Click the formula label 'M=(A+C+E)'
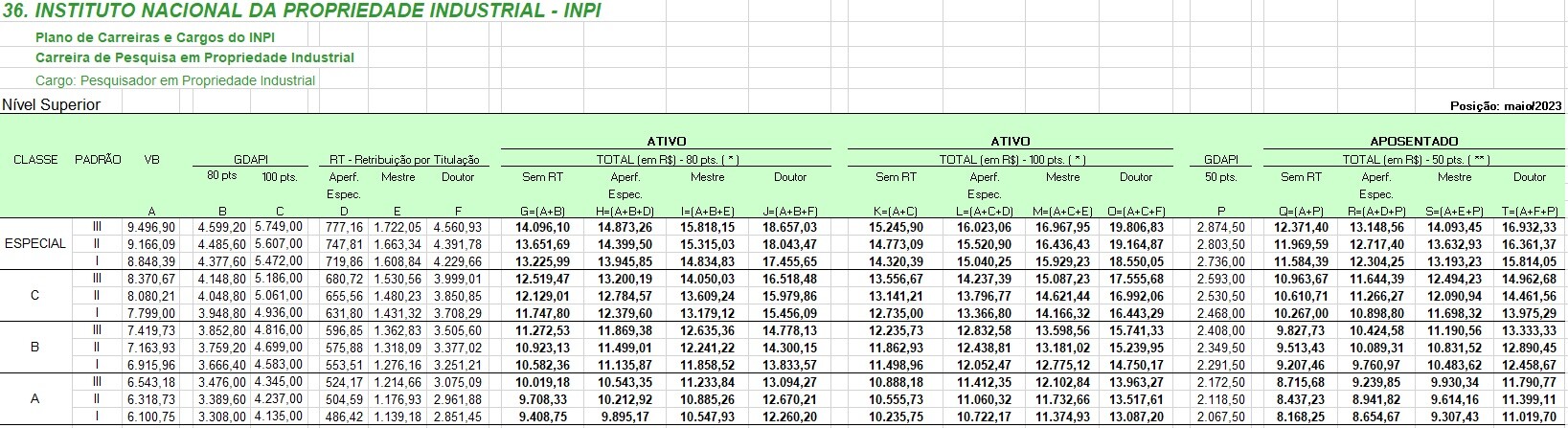This screenshot has width=1568, height=428. (1062, 212)
